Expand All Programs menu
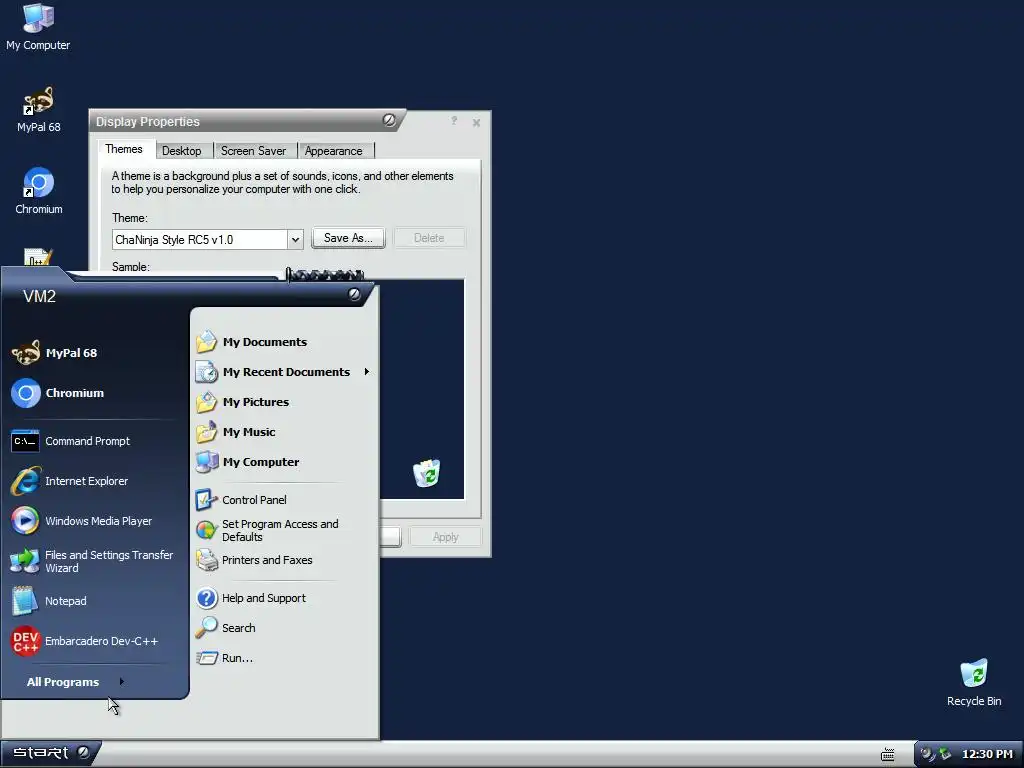This screenshot has width=1024, height=768. pyautogui.click(x=76, y=682)
